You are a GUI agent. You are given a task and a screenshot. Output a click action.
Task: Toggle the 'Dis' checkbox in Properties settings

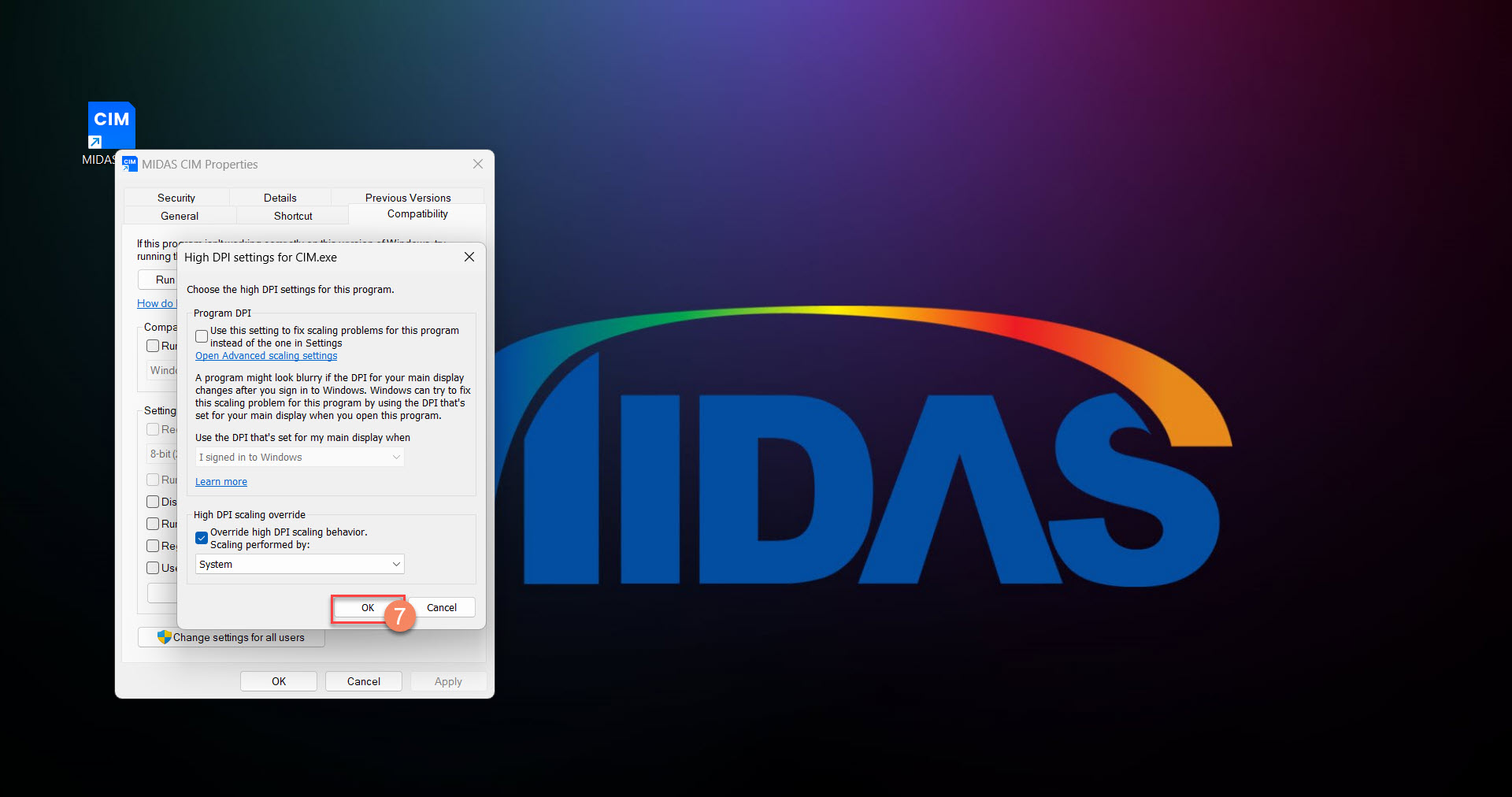tap(153, 502)
